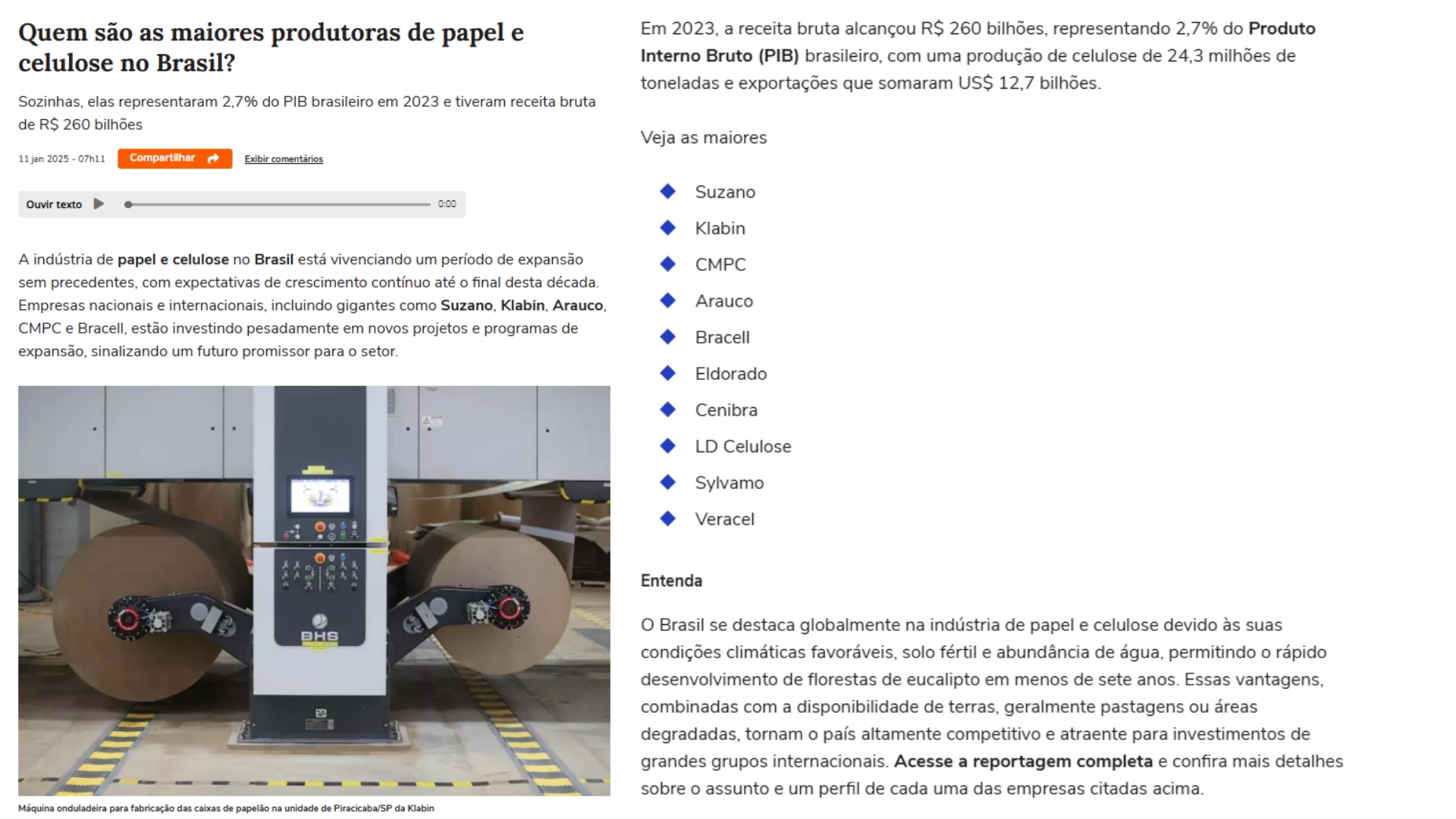Click the share arrow icon

pos(214,158)
